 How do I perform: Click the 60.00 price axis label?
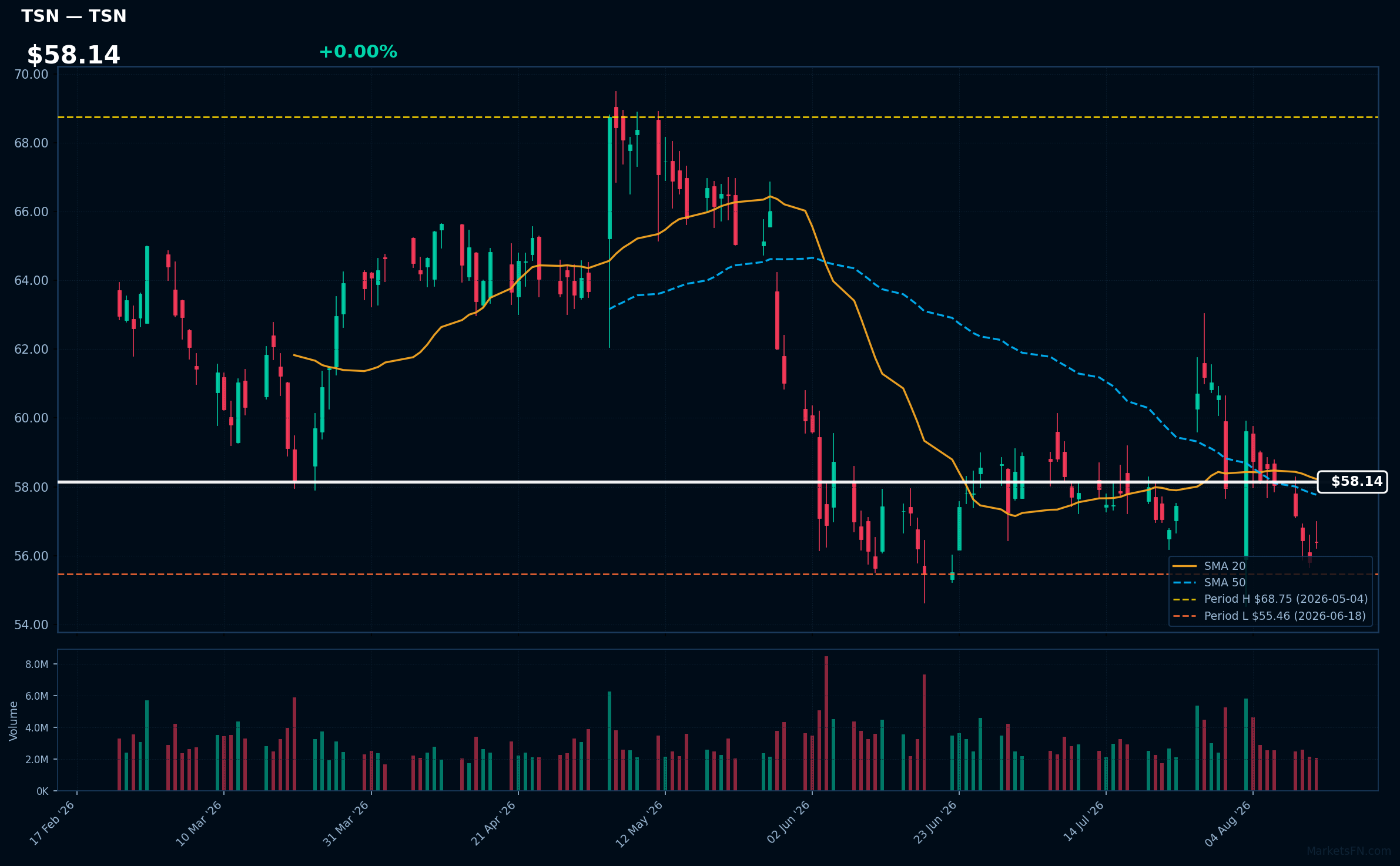31,418
